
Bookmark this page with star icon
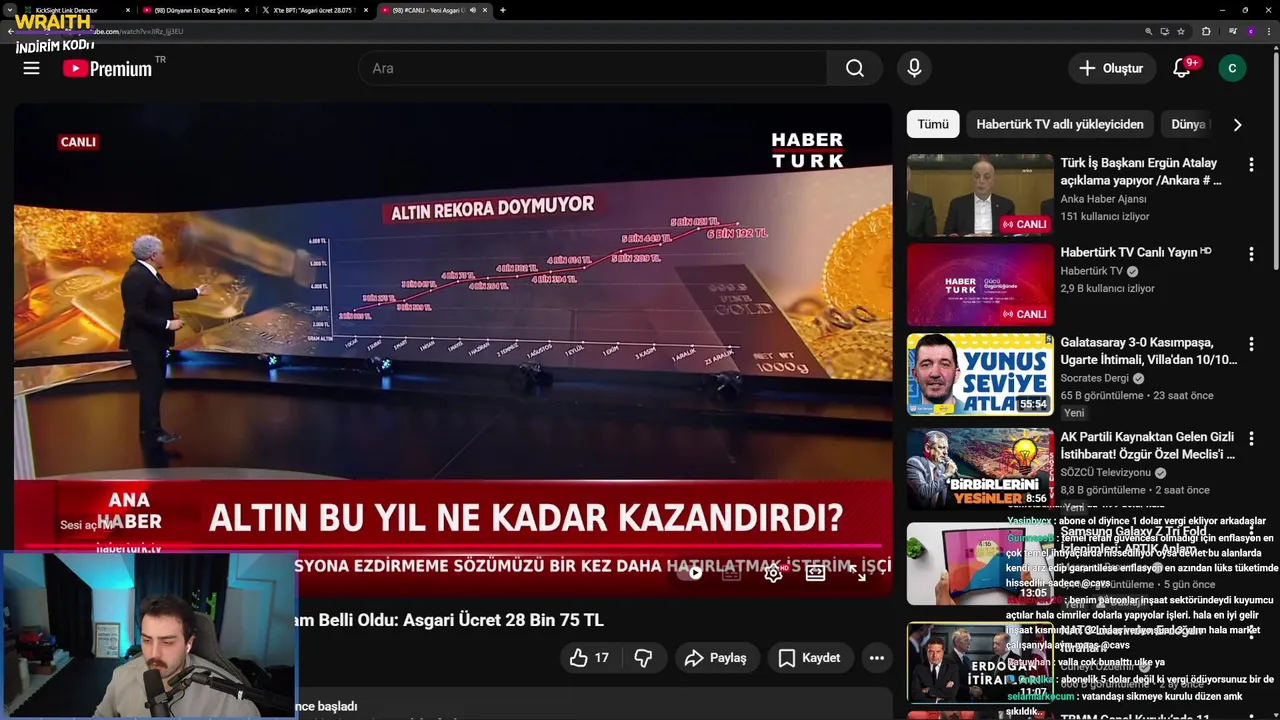point(1181,31)
